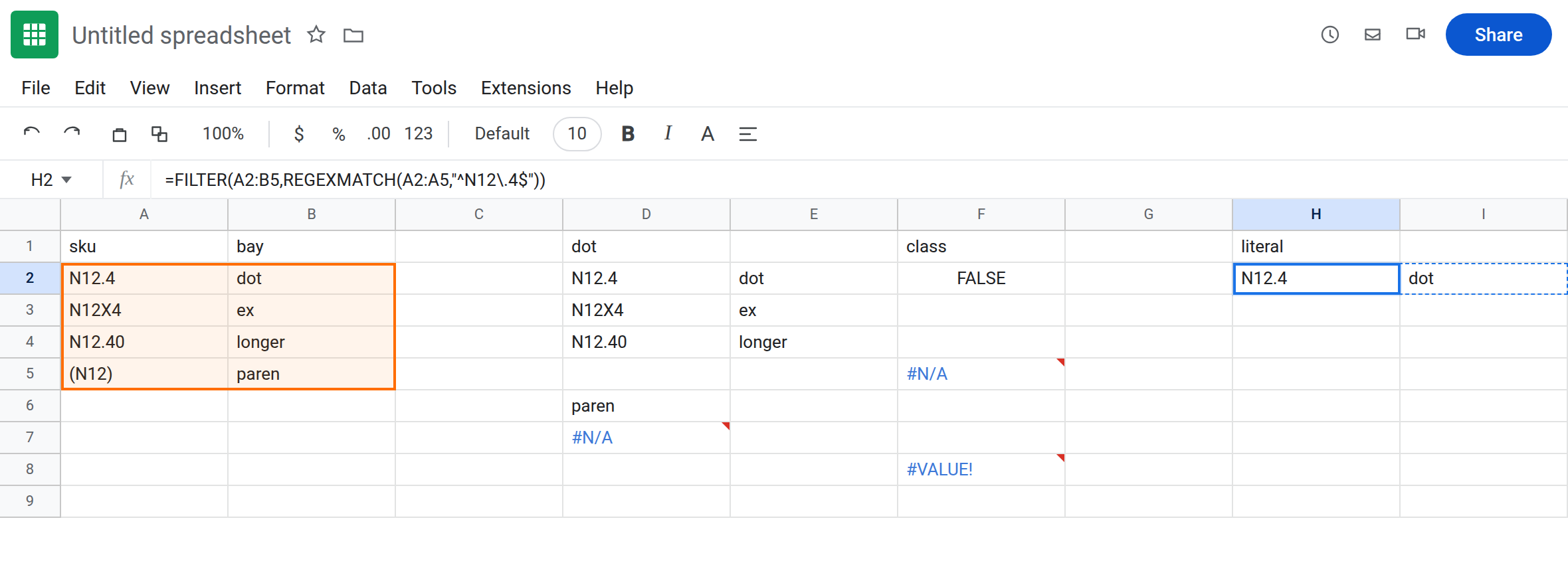The image size is (1568, 571).
Task: Open the Extensions menu
Action: click(x=526, y=88)
